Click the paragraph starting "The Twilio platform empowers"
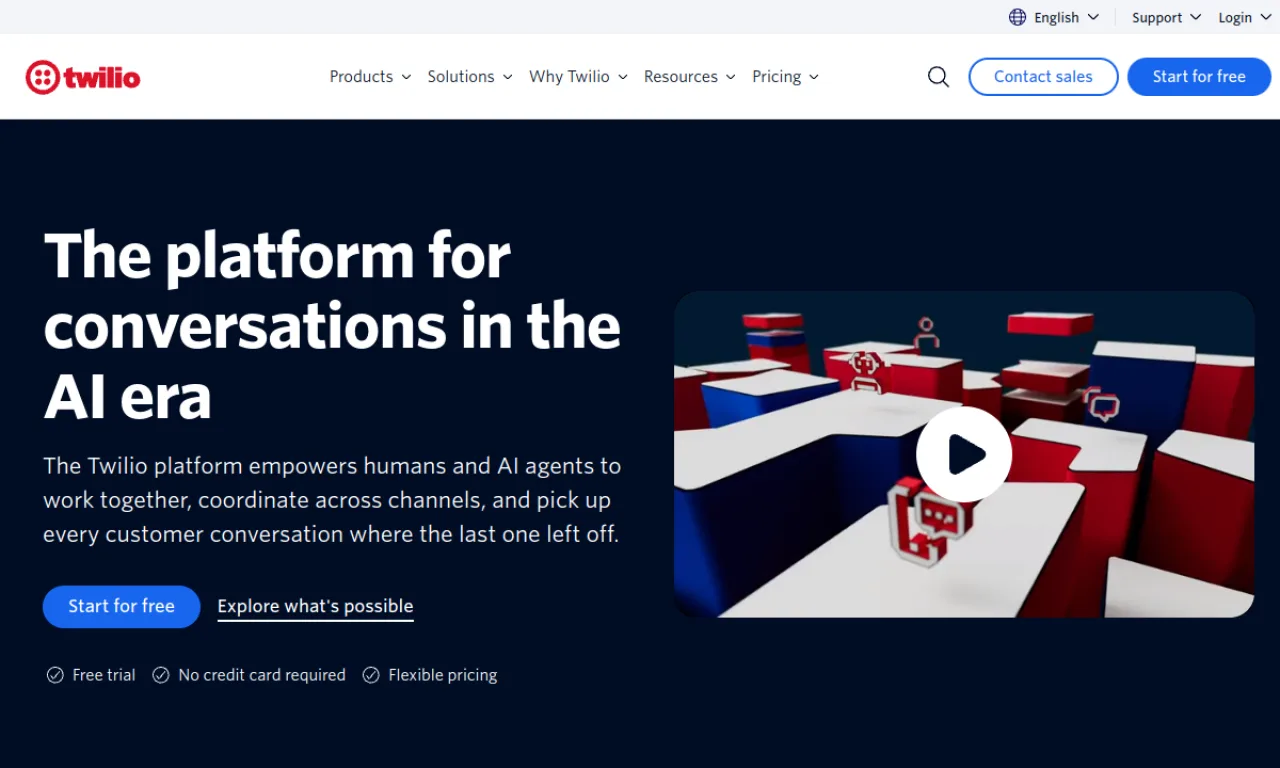 (x=332, y=500)
